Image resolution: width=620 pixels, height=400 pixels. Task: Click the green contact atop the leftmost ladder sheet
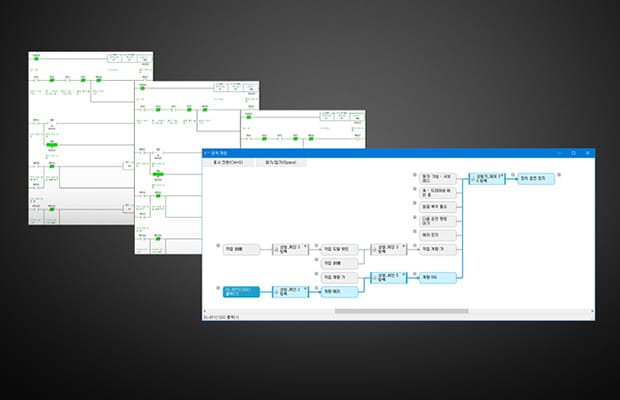35,60
